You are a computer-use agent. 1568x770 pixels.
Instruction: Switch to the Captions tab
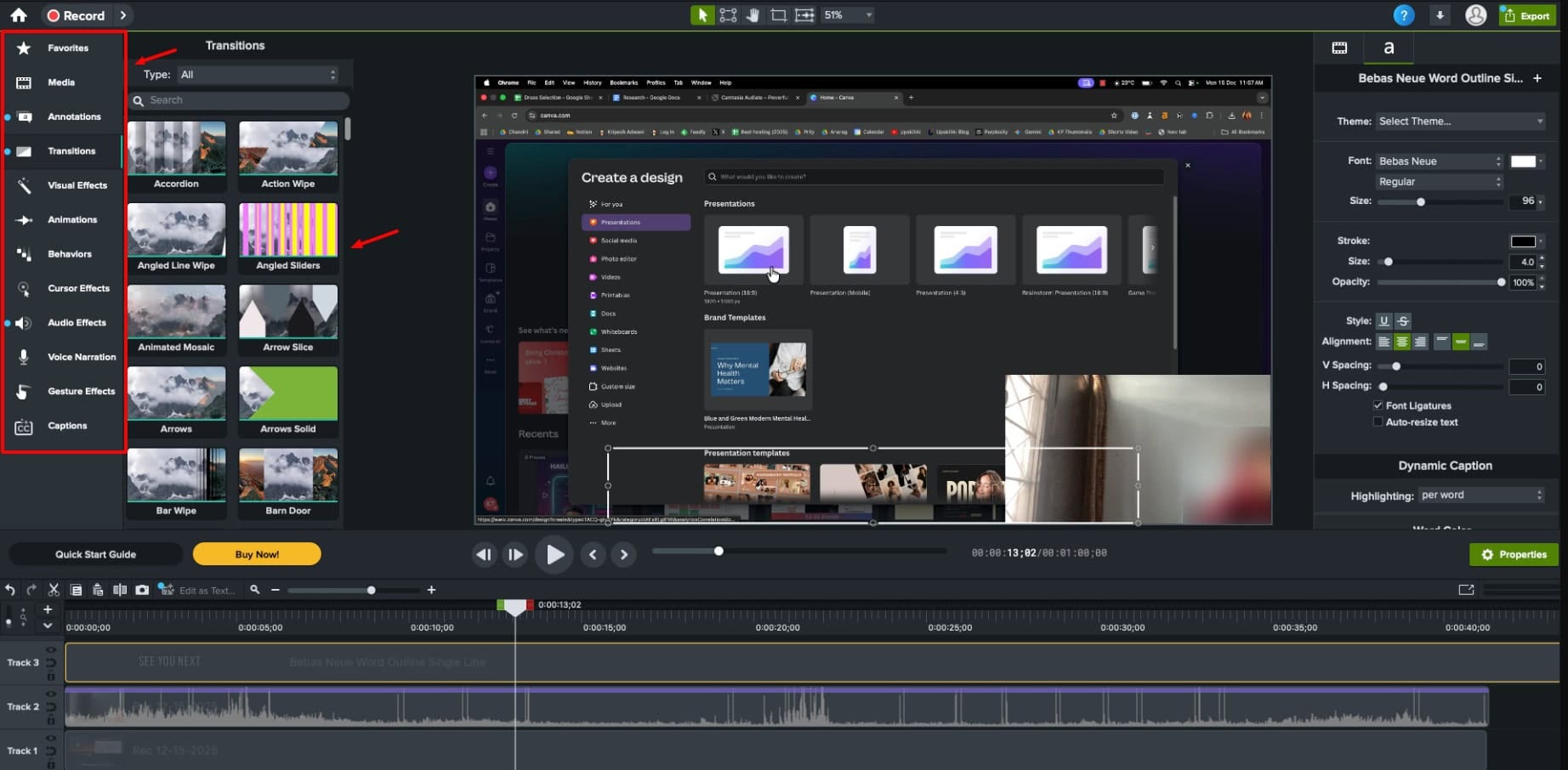click(x=67, y=426)
